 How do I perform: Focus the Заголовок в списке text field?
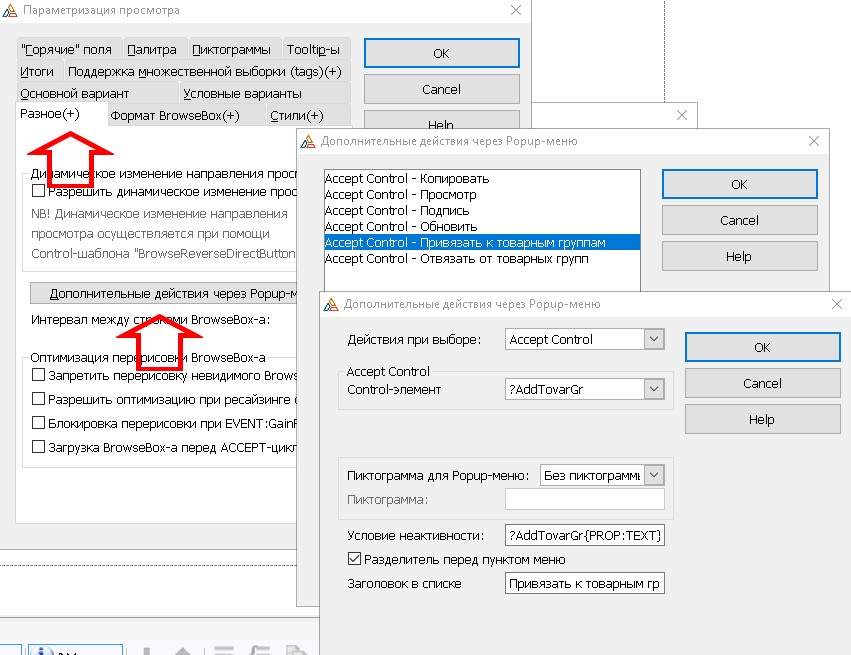click(x=585, y=584)
